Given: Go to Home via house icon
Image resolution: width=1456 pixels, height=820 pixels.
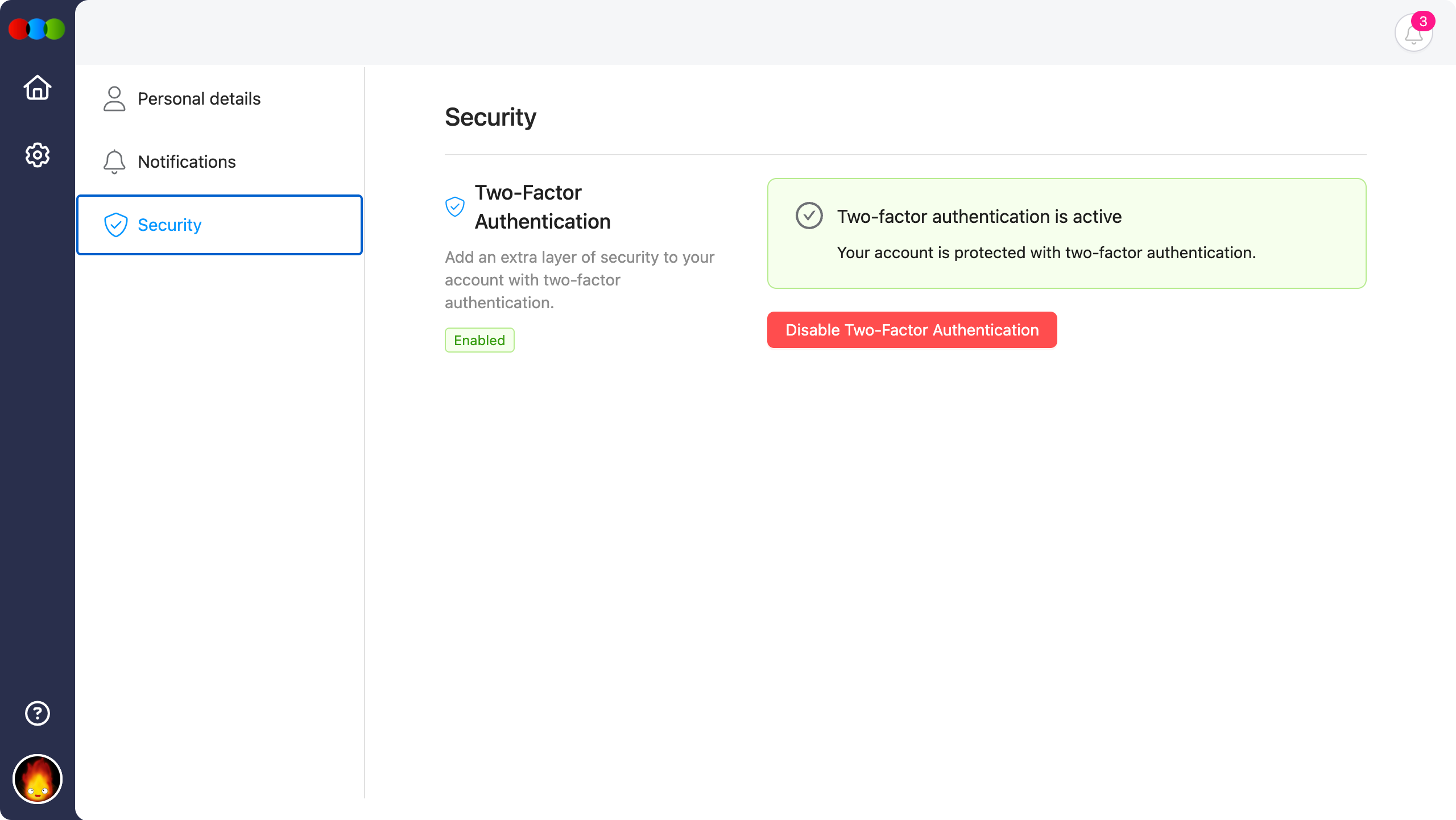Looking at the screenshot, I should click(x=38, y=88).
